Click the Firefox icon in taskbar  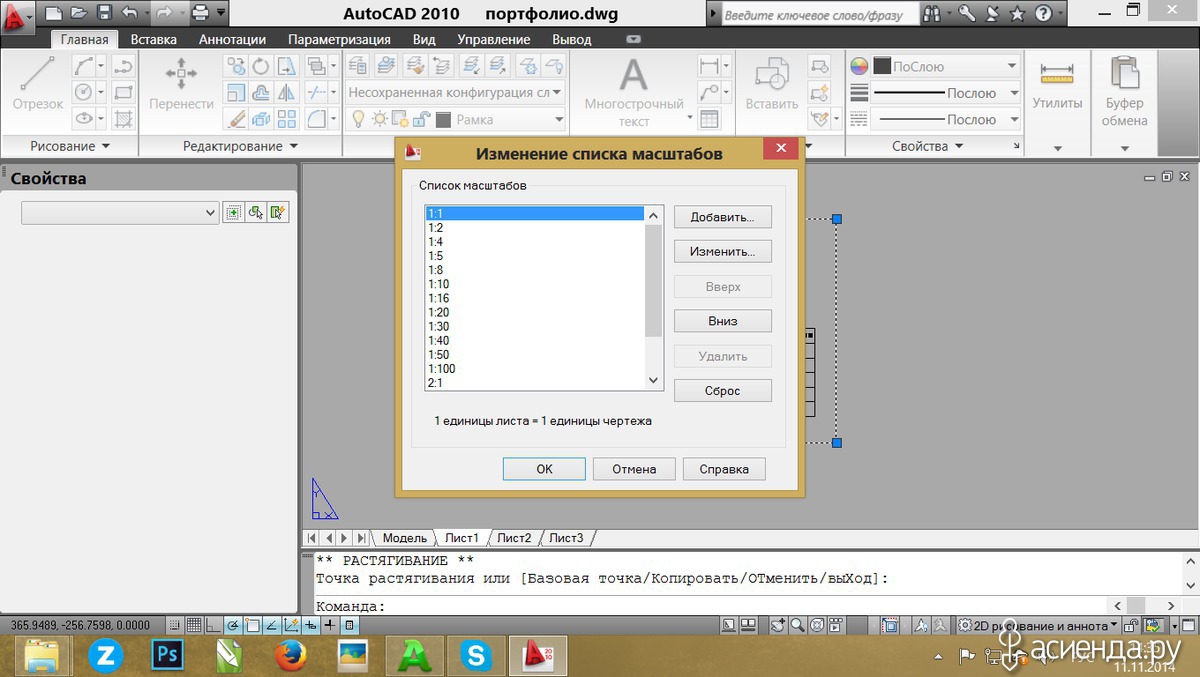[291, 655]
